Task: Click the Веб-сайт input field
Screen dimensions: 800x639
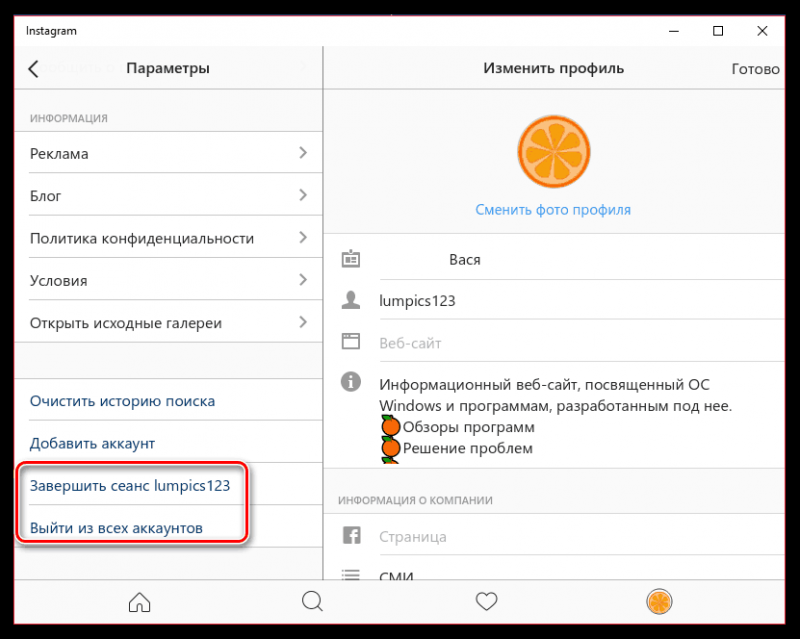Action: (581, 342)
